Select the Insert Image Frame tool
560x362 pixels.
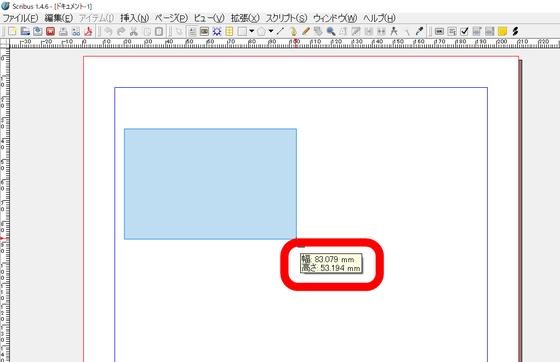click(204, 31)
